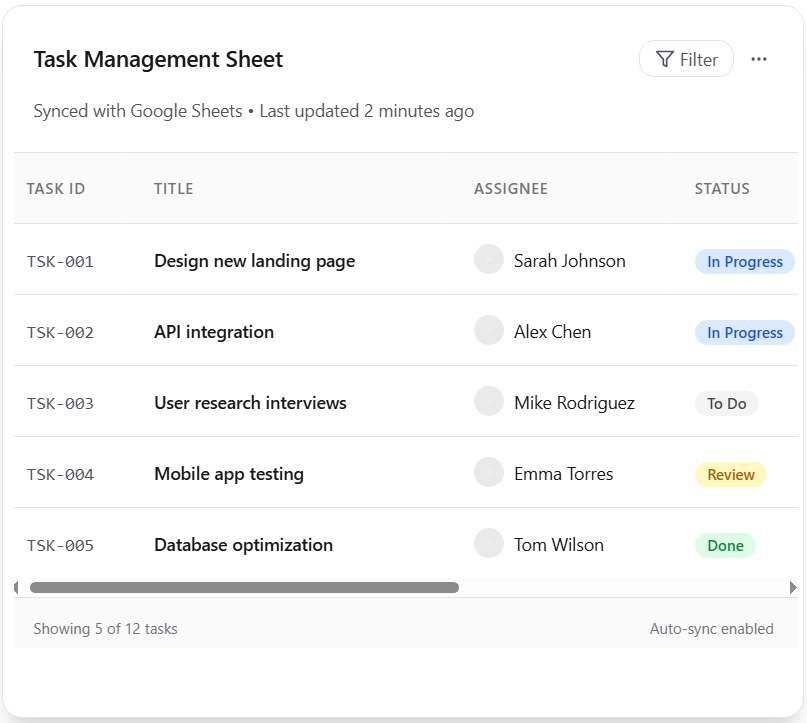Click the horizontal scrollbar thumb
Image resolution: width=807 pixels, height=723 pixels.
(x=244, y=588)
